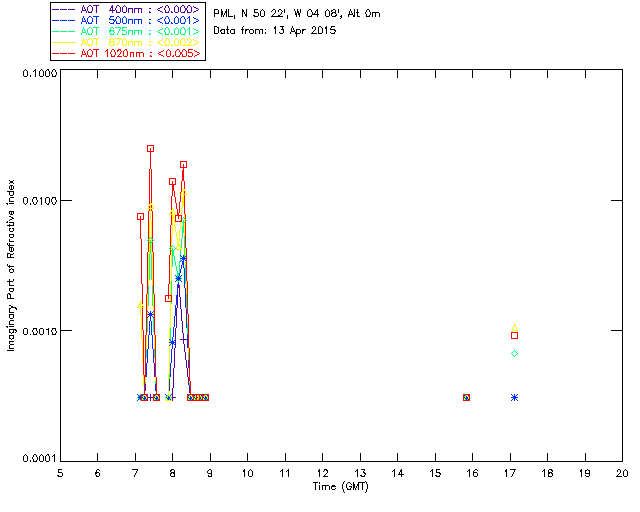Screen dimensions: 640x512
Task: Click the x-axis tick label 10
Action: (x=247, y=473)
